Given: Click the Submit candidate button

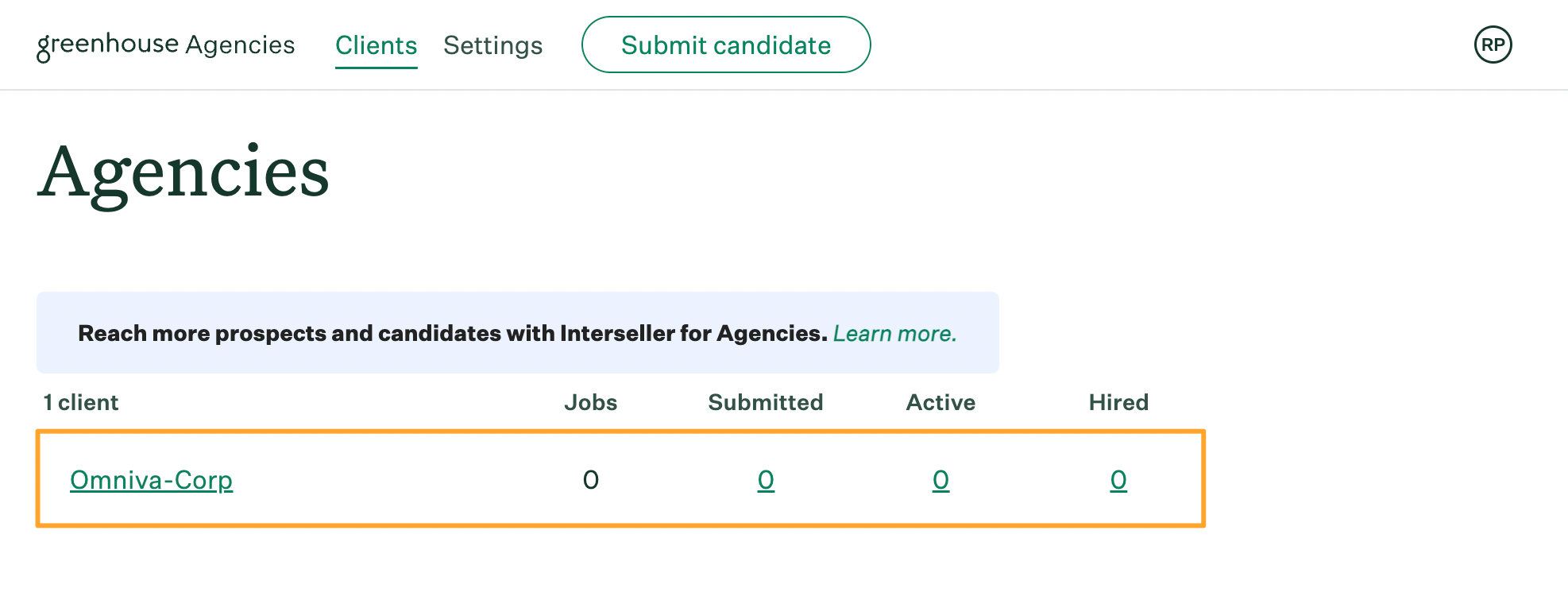Looking at the screenshot, I should (x=726, y=45).
